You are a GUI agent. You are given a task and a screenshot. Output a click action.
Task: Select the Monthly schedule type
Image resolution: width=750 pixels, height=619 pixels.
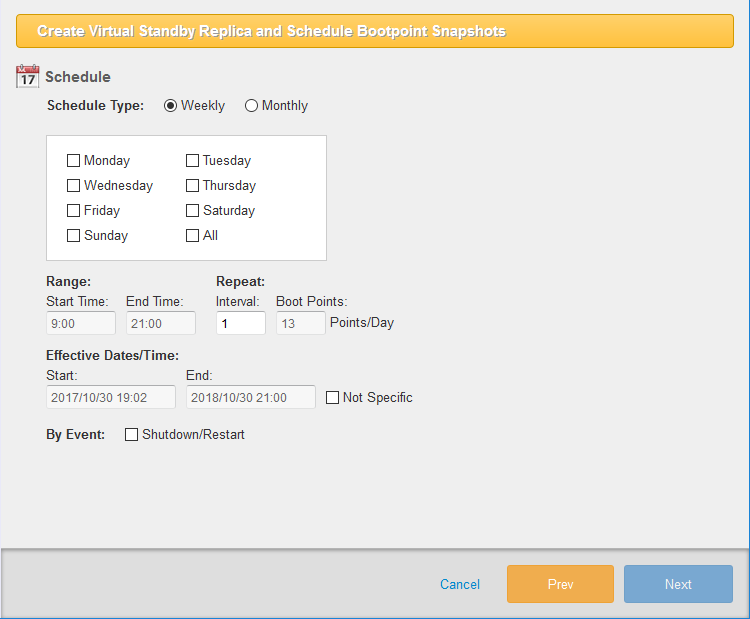251,105
